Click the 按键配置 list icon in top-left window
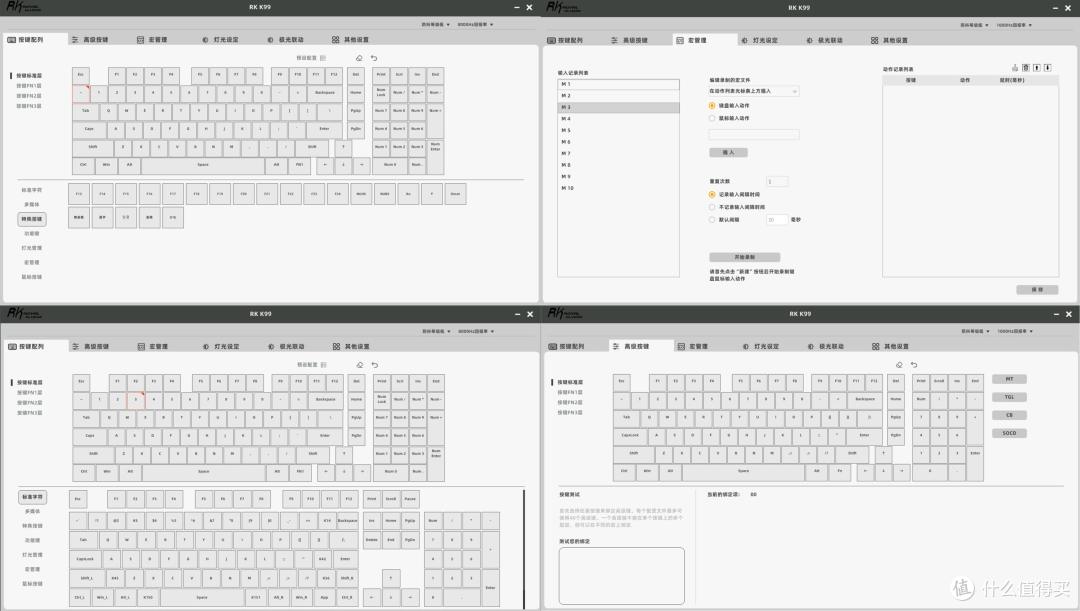1080x611 pixels. click(x=323, y=58)
